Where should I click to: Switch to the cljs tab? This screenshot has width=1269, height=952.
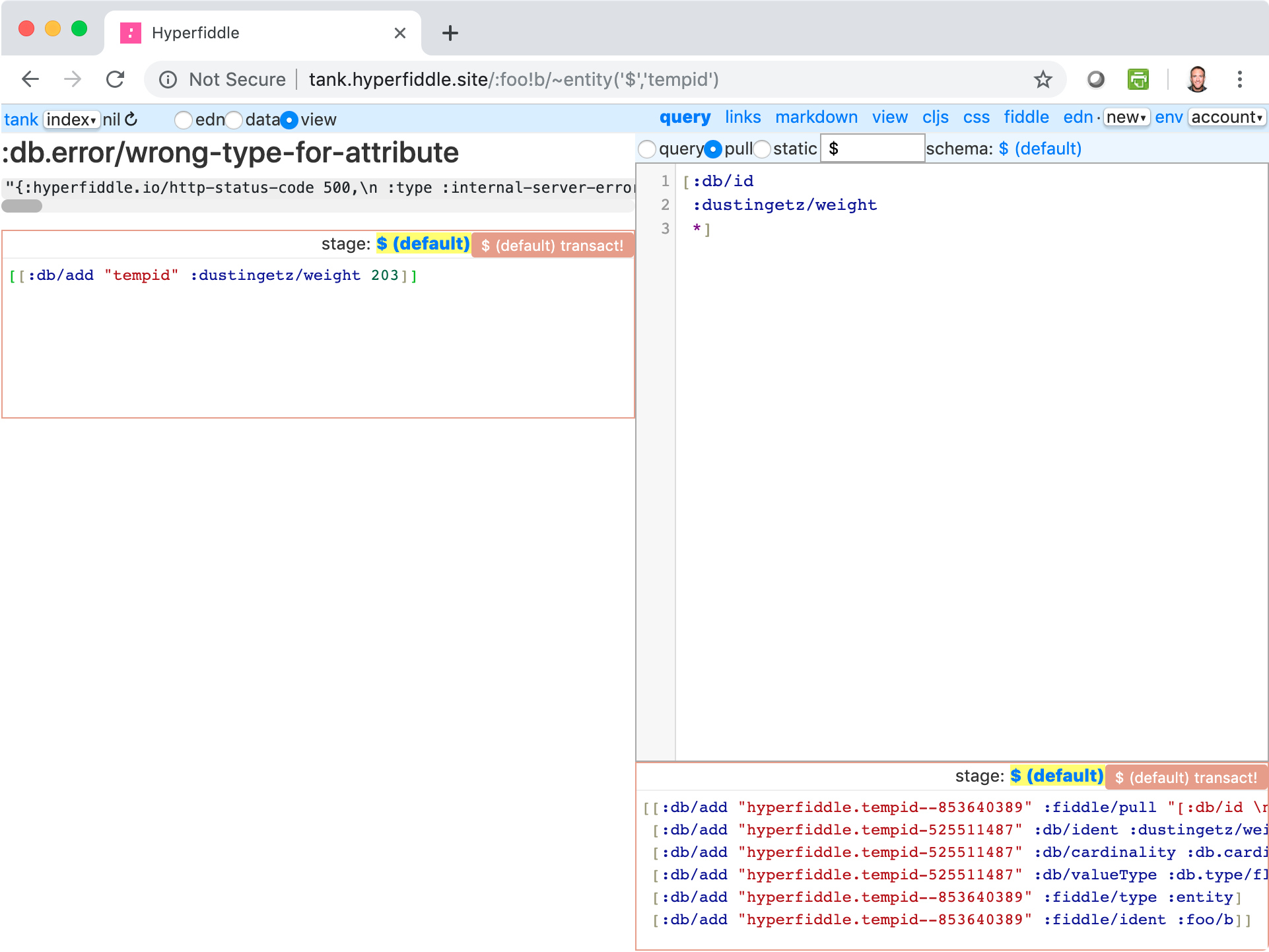935,118
